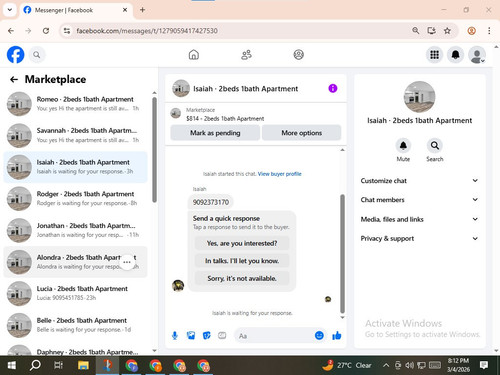Open Chrome's three-dot menu

click(x=489, y=31)
